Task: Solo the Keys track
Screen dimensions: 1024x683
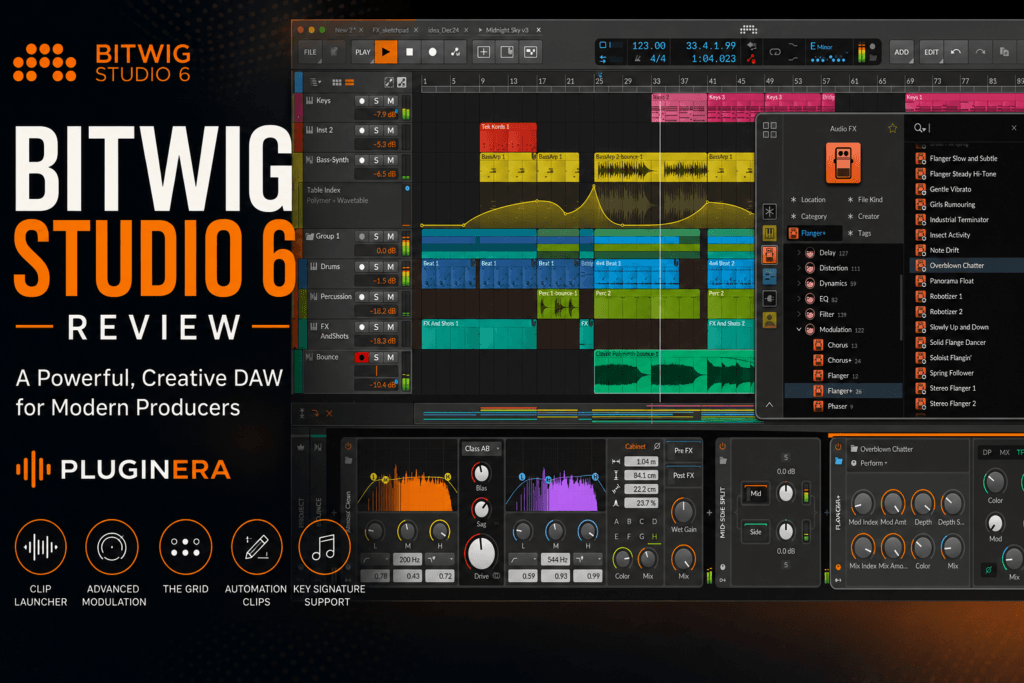Action: 376,101
